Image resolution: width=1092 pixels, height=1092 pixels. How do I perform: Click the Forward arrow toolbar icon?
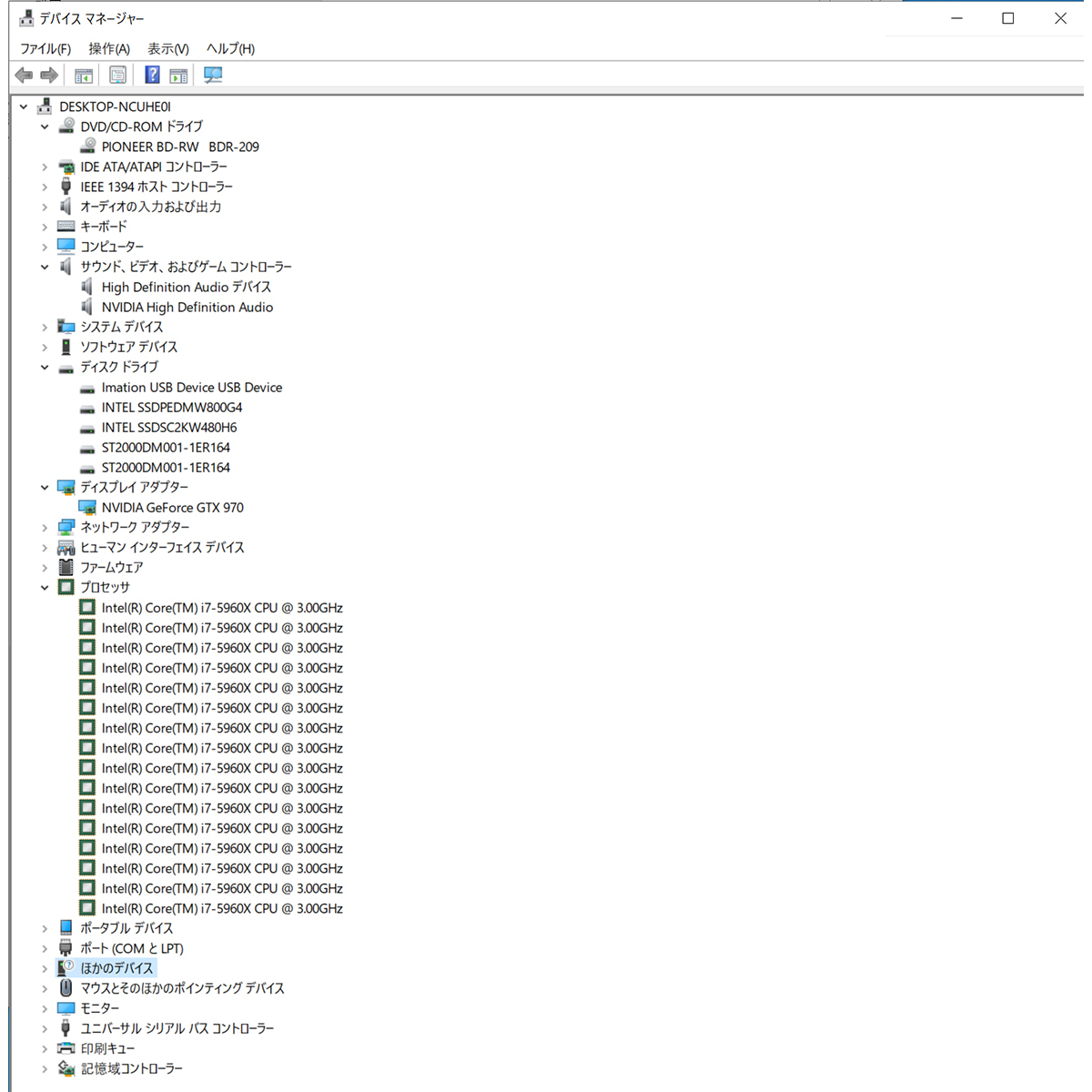[x=49, y=76]
